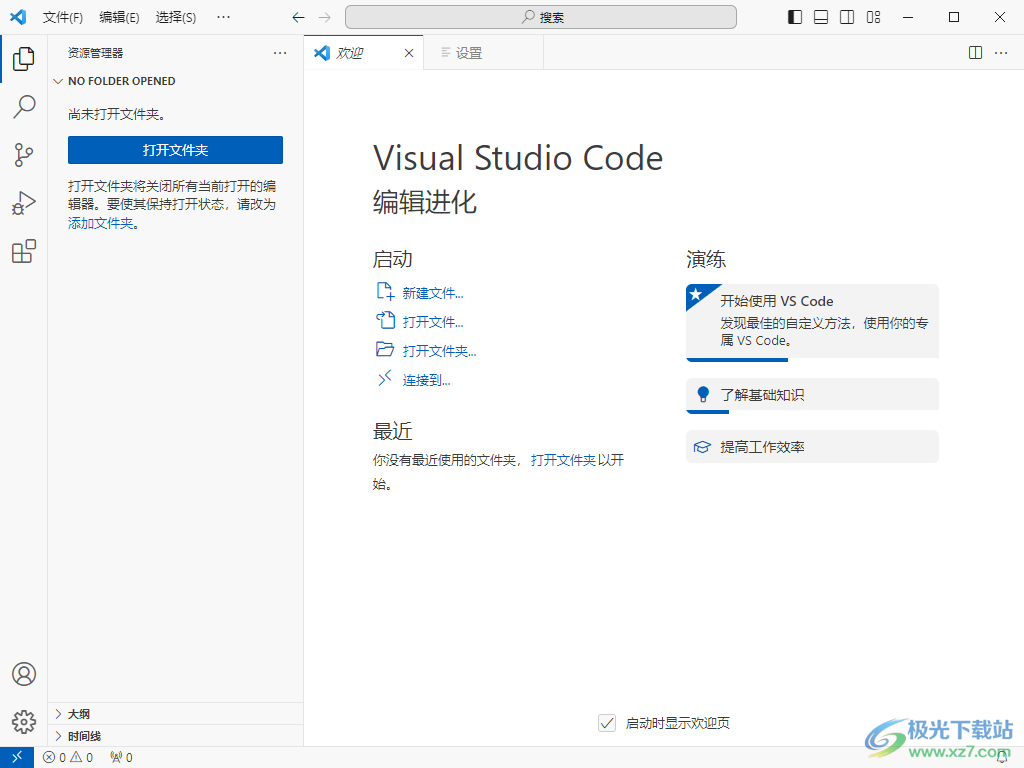Expand the 时间线 timeline section
This screenshot has height=768, width=1024.
pos(175,736)
